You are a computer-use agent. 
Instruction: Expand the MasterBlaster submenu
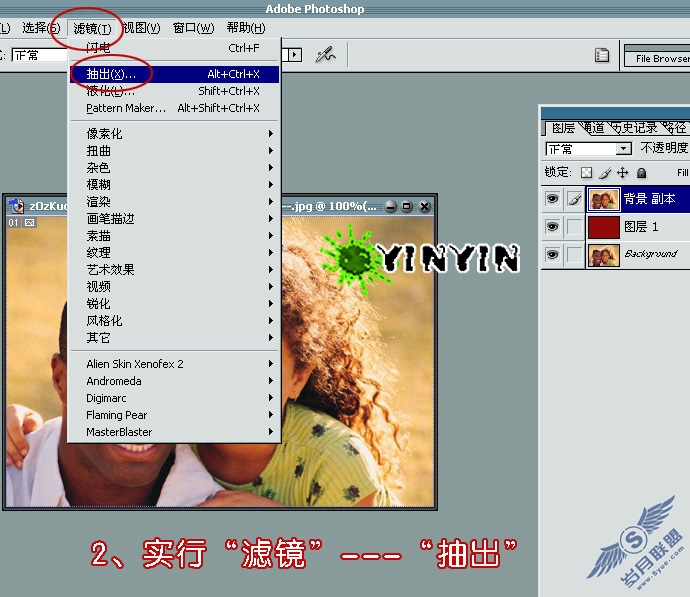point(174,432)
